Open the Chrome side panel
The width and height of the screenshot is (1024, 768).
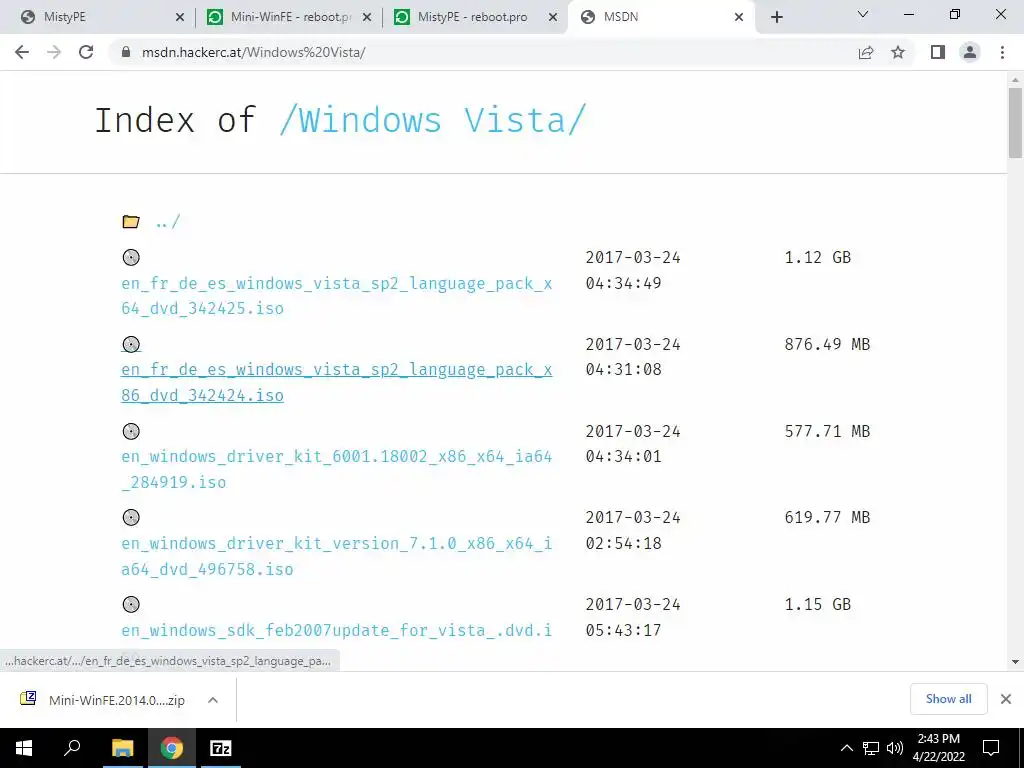(938, 52)
